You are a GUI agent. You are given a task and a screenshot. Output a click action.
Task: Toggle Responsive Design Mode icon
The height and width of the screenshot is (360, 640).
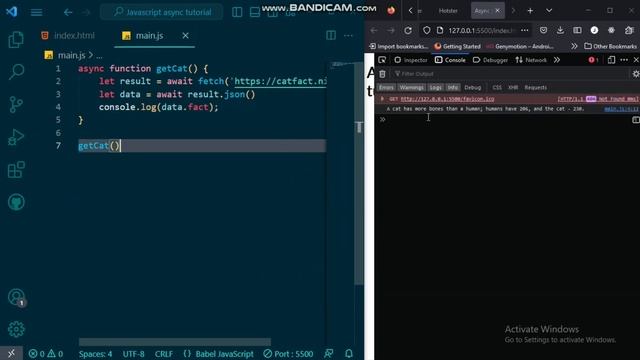coord(611,60)
